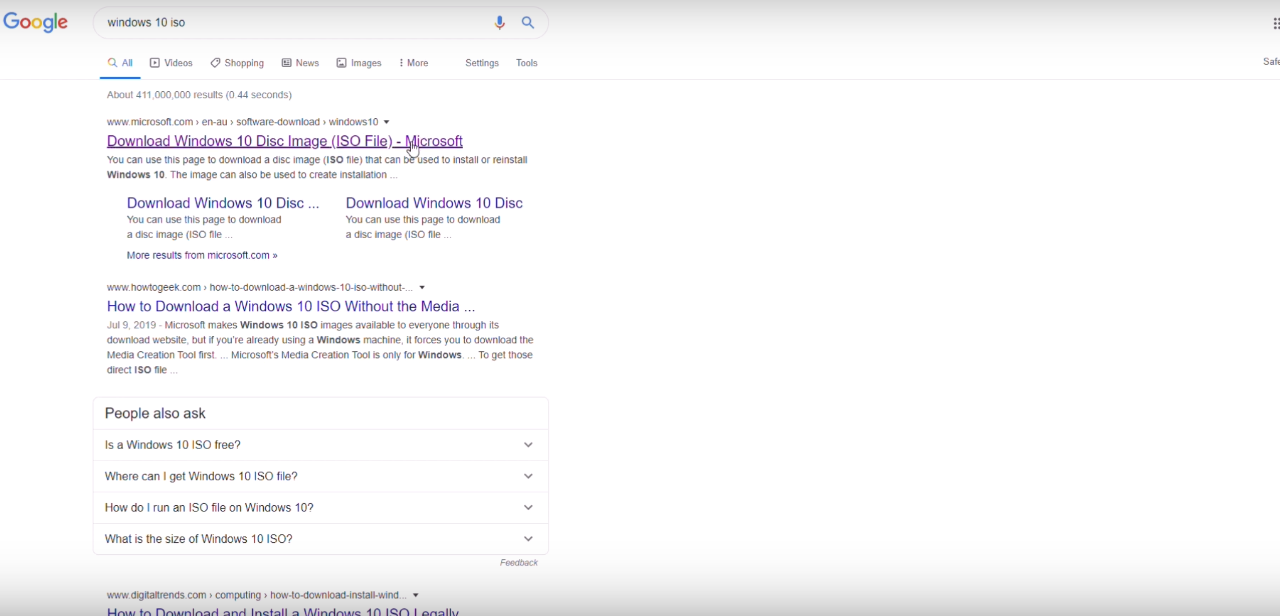Open the 'Download Windows 10 Disc' right sitelink
The width and height of the screenshot is (1280, 616).
pyautogui.click(x=434, y=203)
